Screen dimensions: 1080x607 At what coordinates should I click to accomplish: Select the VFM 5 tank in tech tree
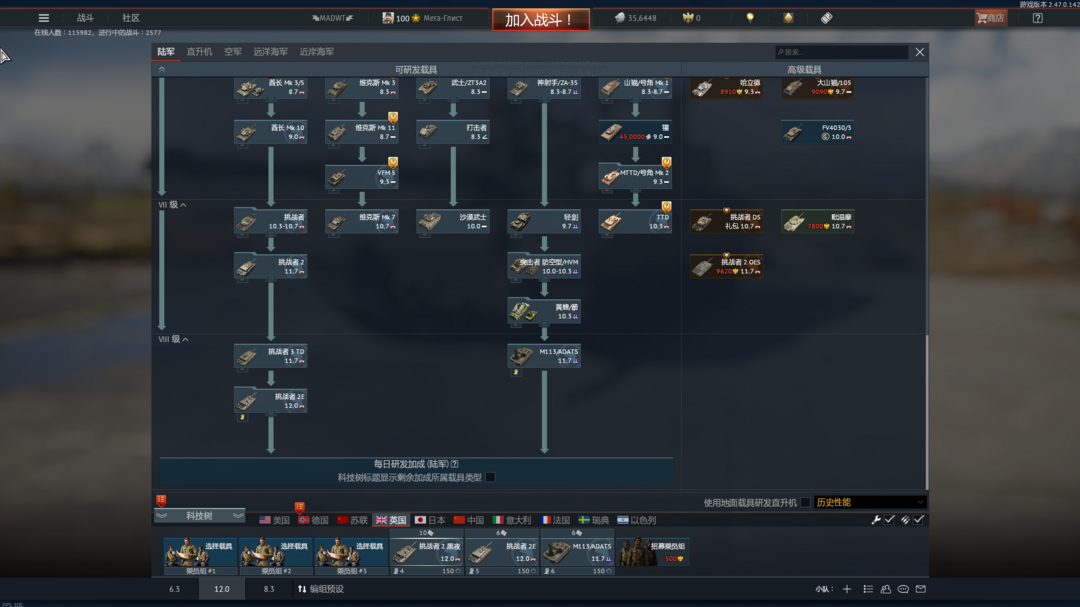point(362,177)
